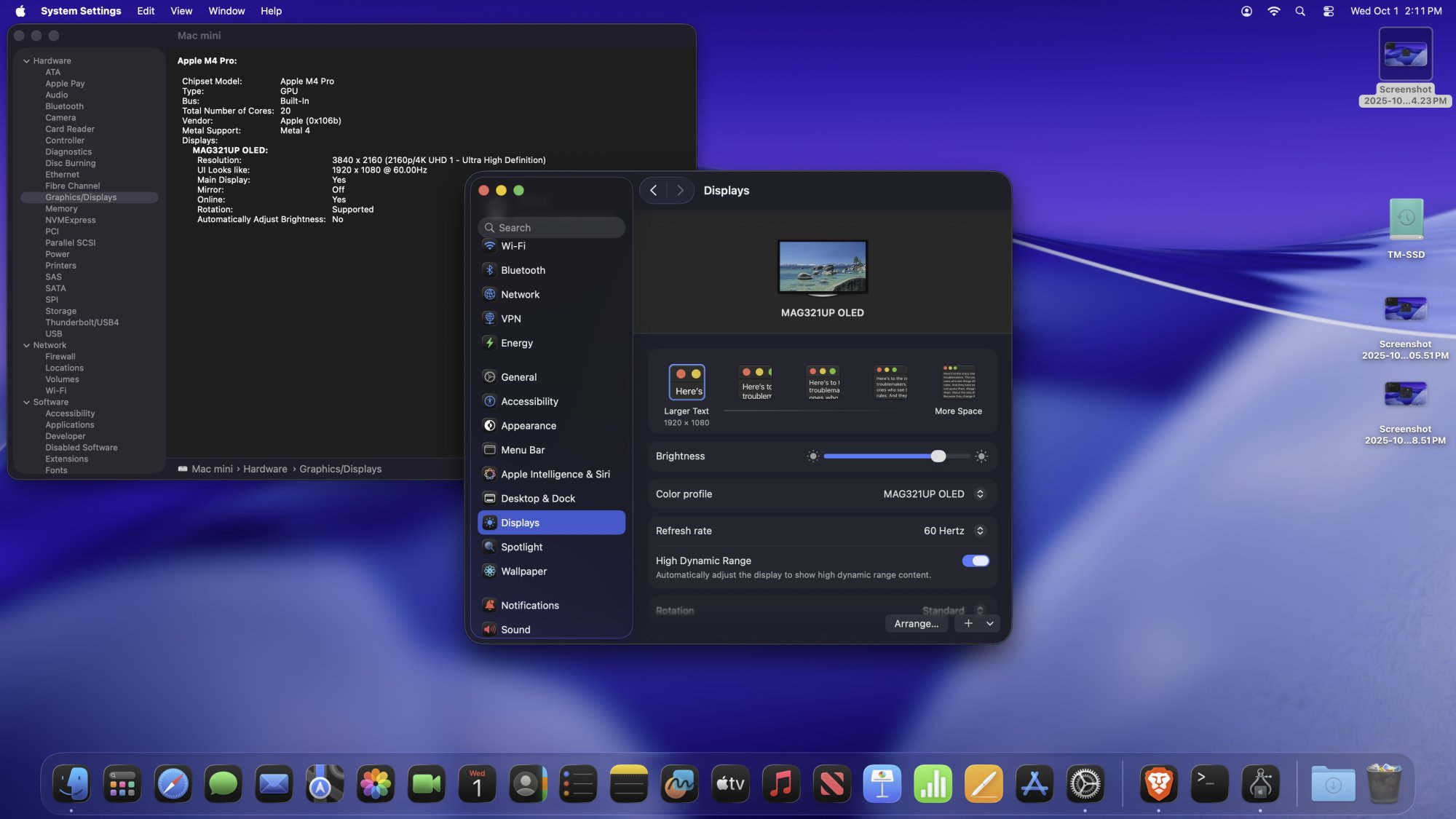Click the plus add display button
Image resolution: width=1456 pixels, height=819 pixels.
968,624
